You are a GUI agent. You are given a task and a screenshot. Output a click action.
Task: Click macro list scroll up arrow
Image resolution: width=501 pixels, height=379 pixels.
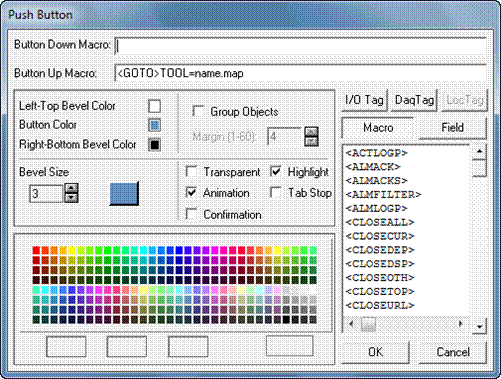point(479,151)
